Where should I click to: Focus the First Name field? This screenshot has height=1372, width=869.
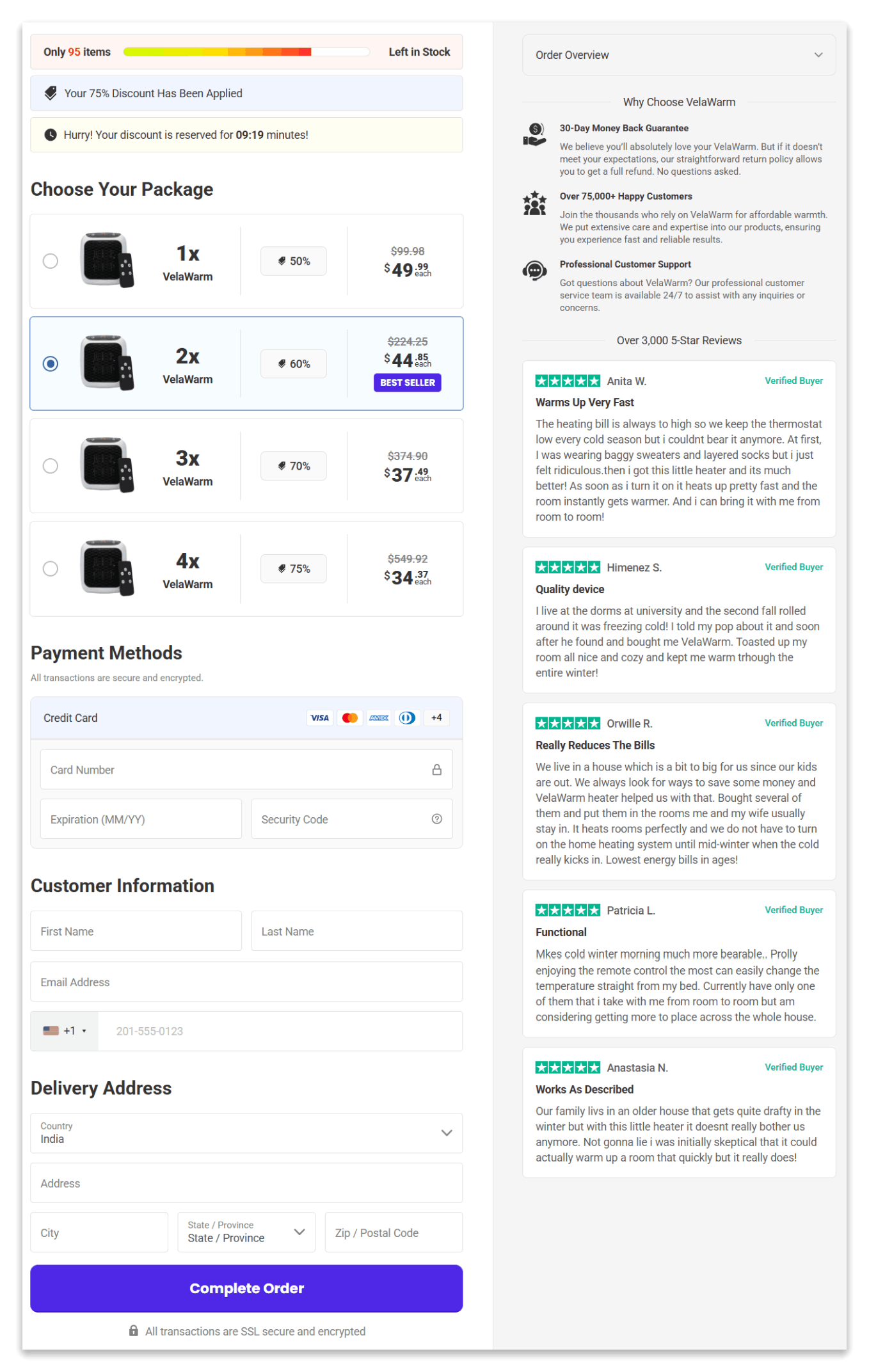pos(136,931)
